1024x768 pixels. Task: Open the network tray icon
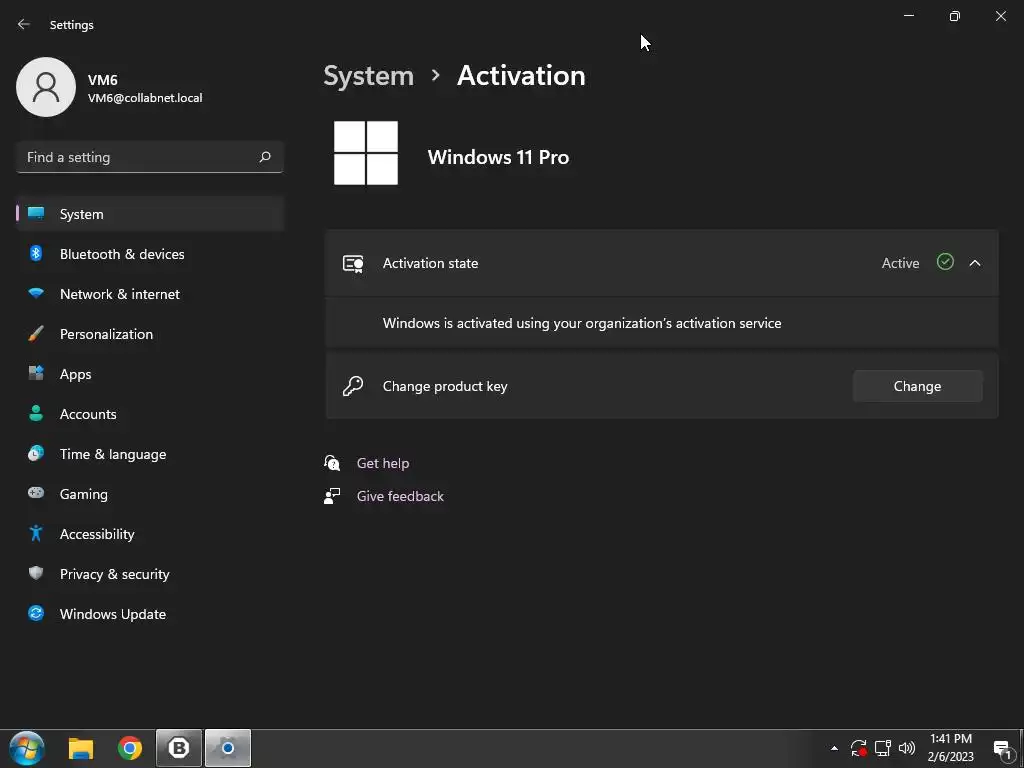click(x=883, y=748)
